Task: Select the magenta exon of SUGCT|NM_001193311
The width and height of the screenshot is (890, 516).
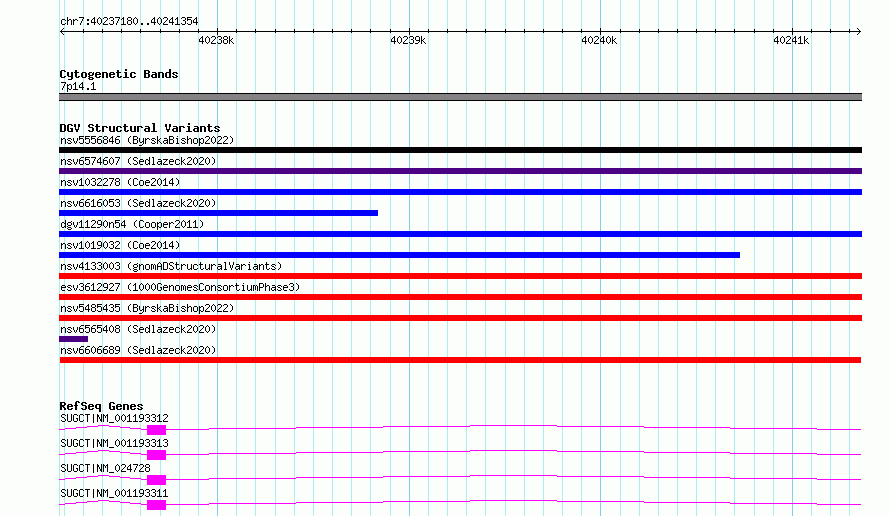Action: (156, 505)
